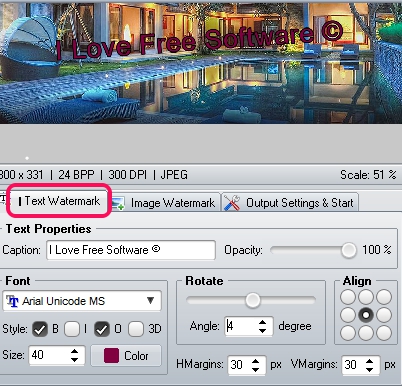
Task: Disable the Bold style checkbox
Action: (x=40, y=329)
